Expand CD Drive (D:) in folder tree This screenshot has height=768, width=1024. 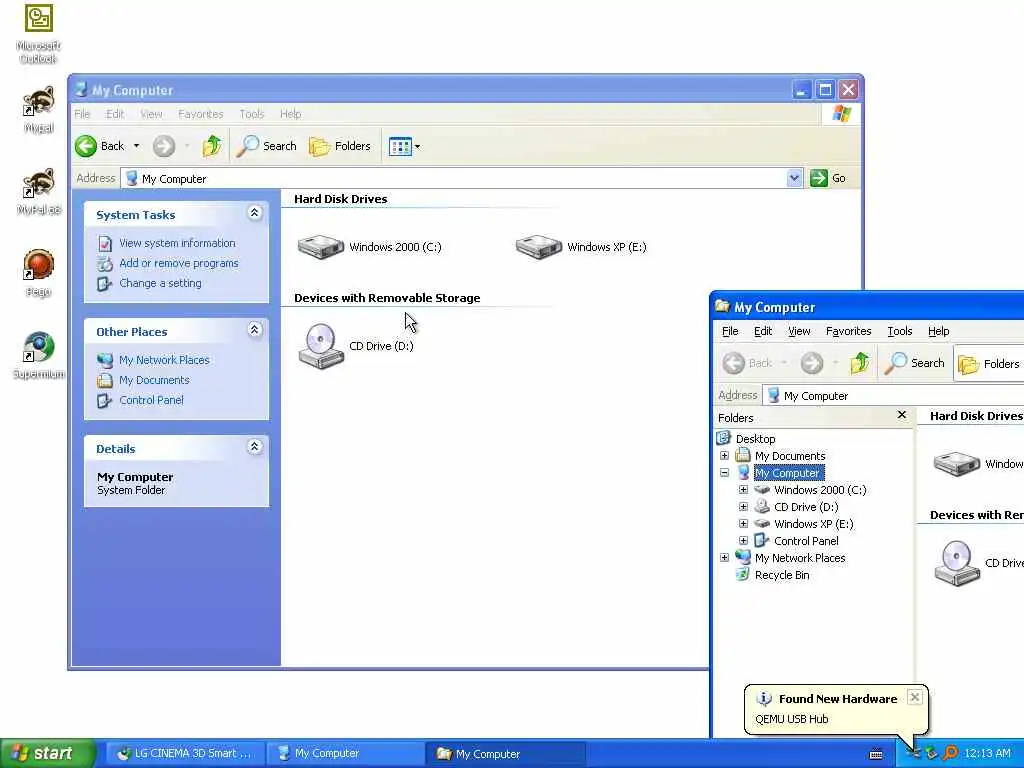[x=743, y=507]
